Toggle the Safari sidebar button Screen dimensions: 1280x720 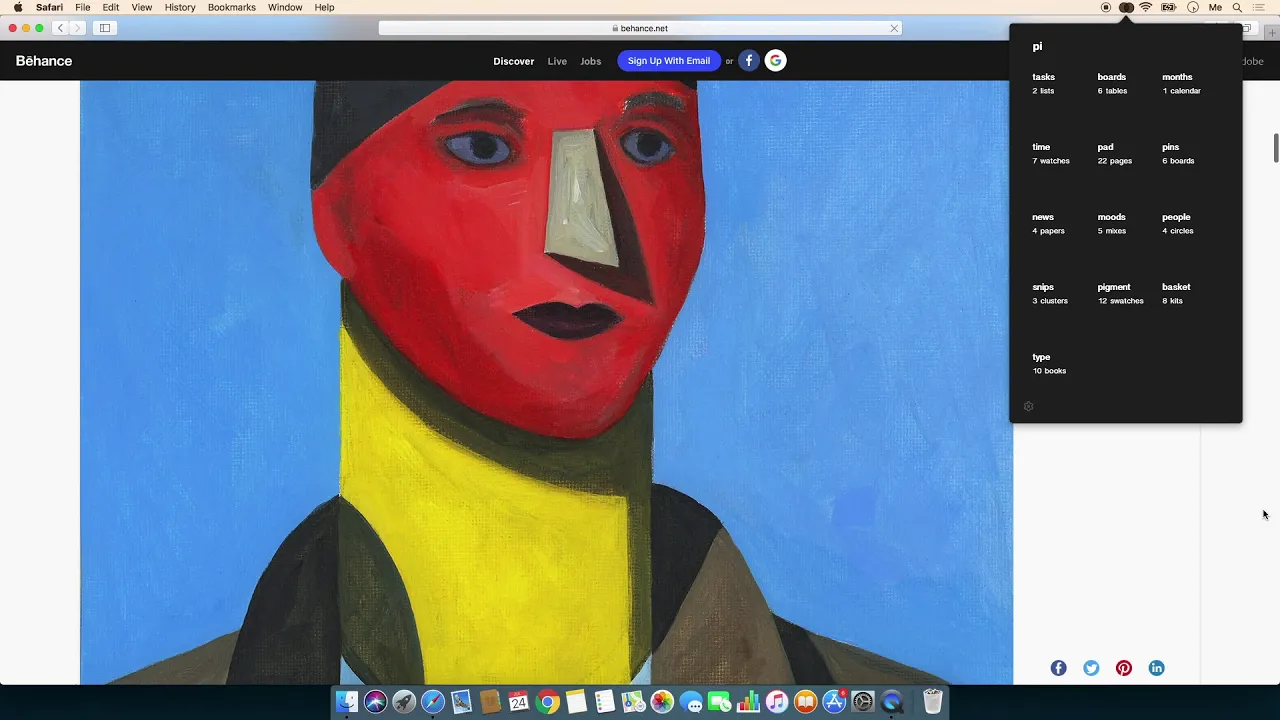point(104,28)
